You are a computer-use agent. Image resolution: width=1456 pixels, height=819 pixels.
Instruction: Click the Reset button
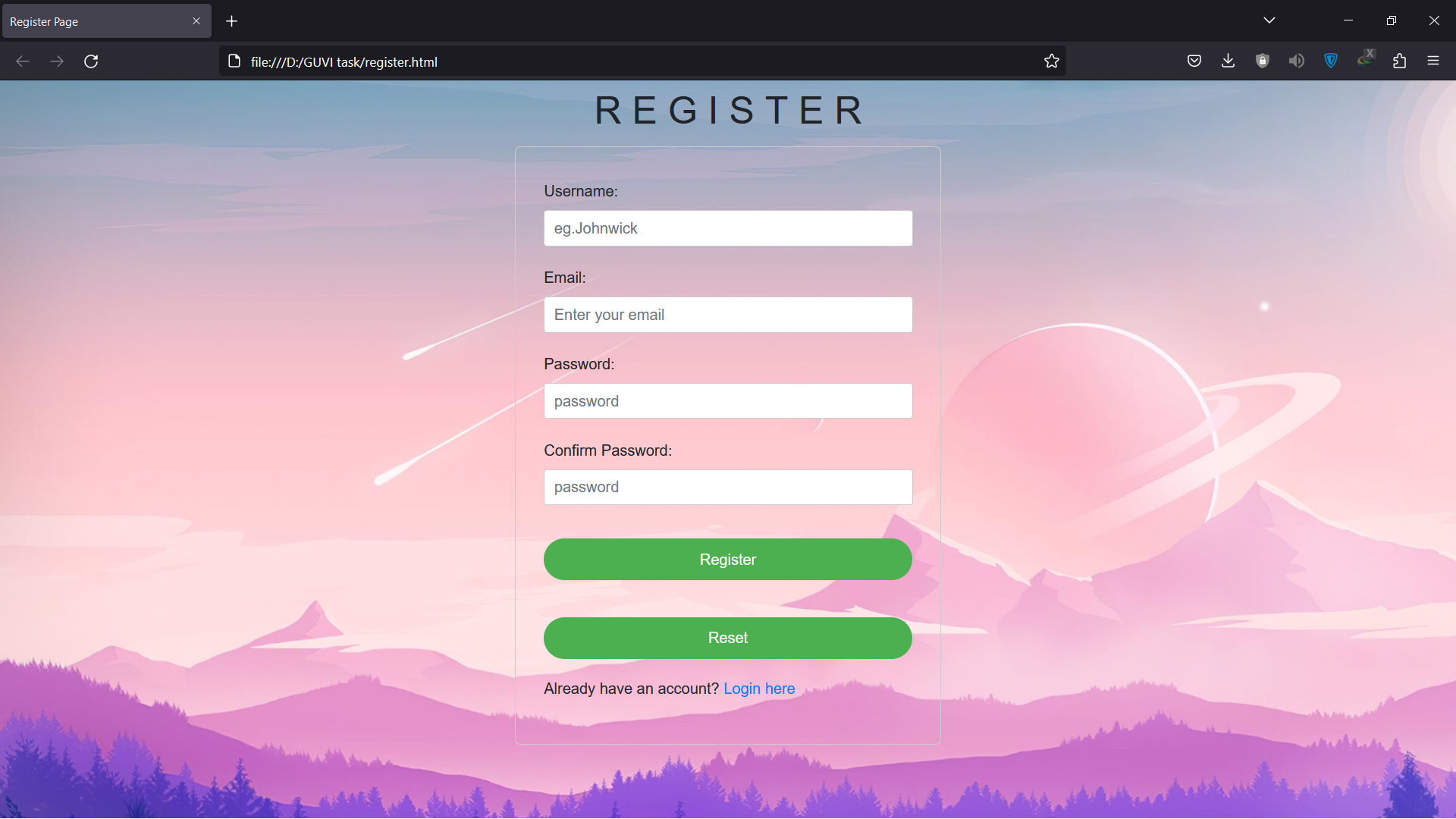tap(727, 638)
